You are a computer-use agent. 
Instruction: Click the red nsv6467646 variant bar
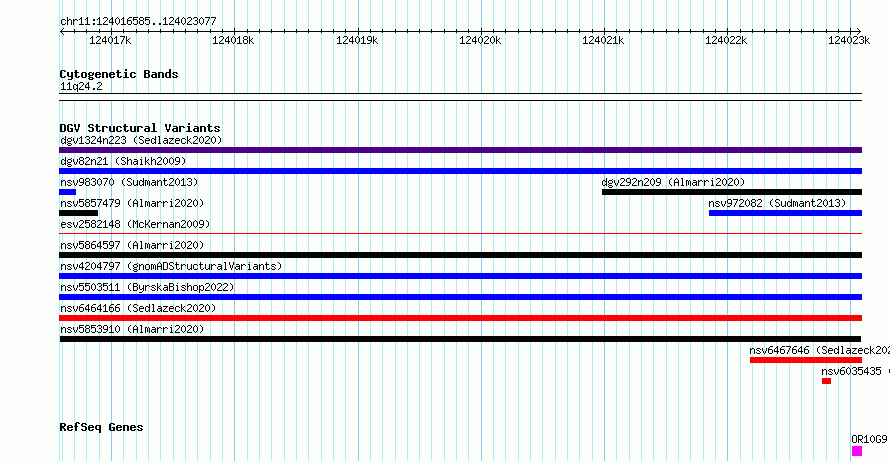pyautogui.click(x=805, y=360)
